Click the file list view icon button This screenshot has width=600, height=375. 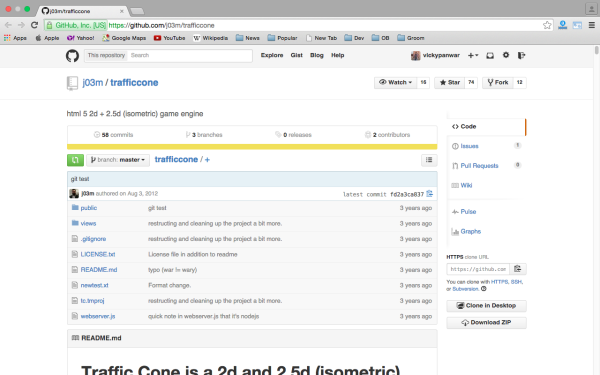429,160
